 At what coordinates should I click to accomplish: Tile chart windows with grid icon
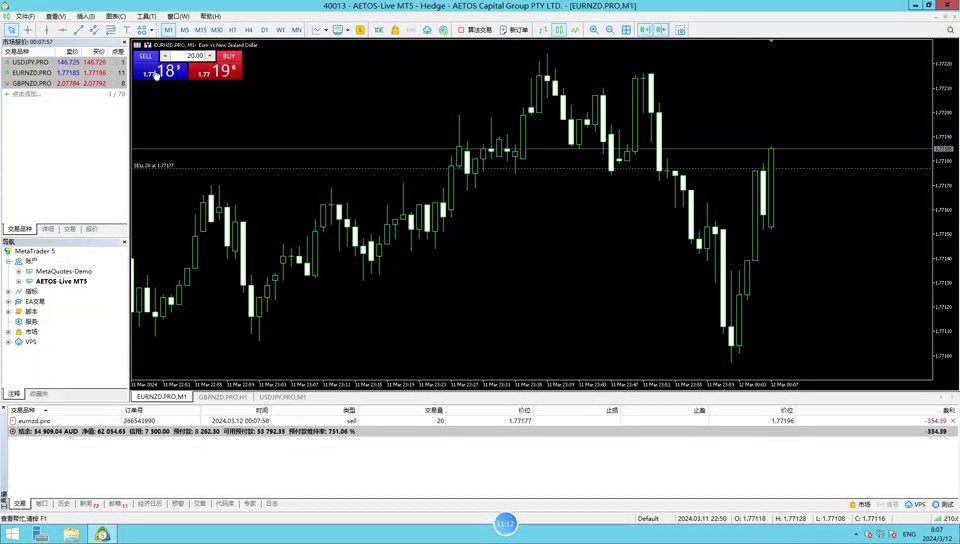pos(626,30)
